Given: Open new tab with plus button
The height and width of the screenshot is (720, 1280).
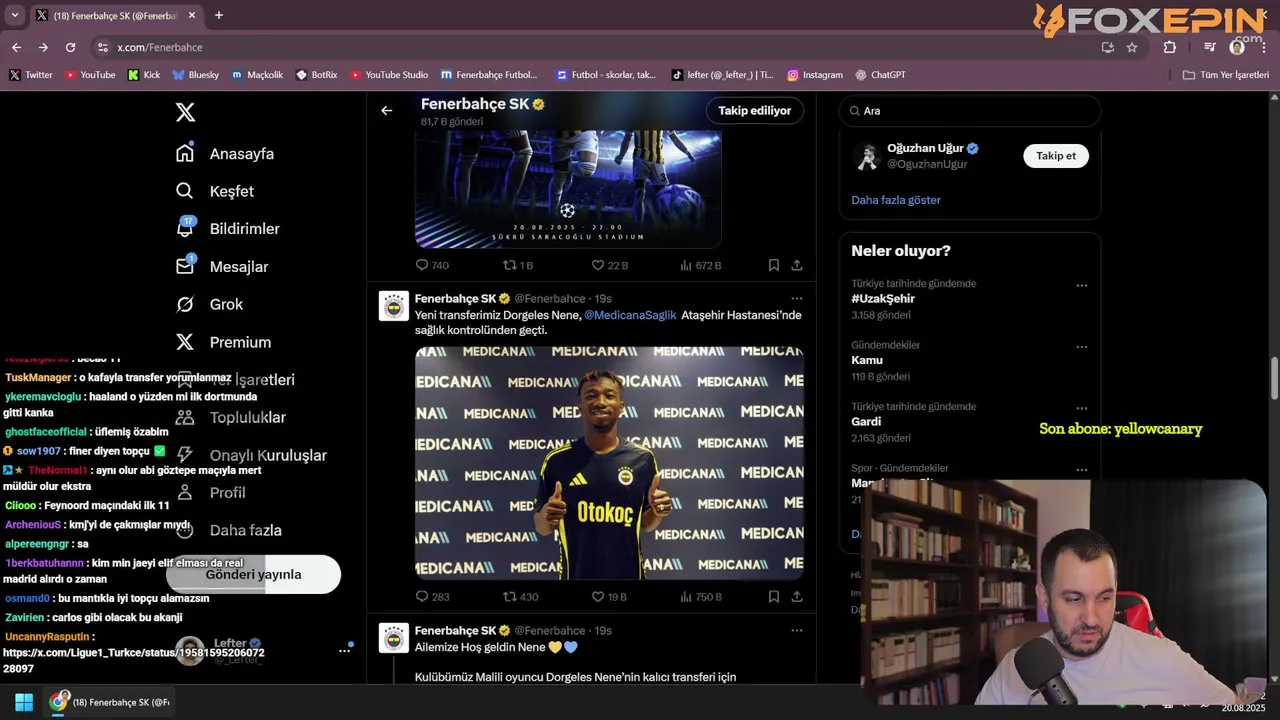Looking at the screenshot, I should point(219,15).
